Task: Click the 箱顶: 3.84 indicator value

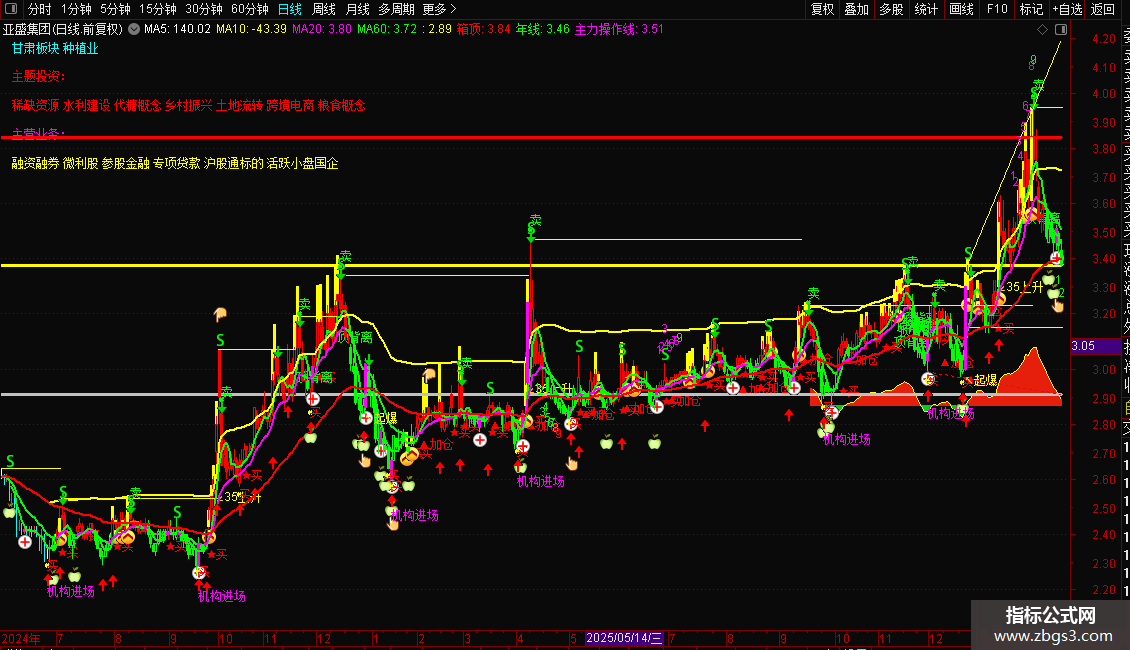Action: [x=484, y=30]
